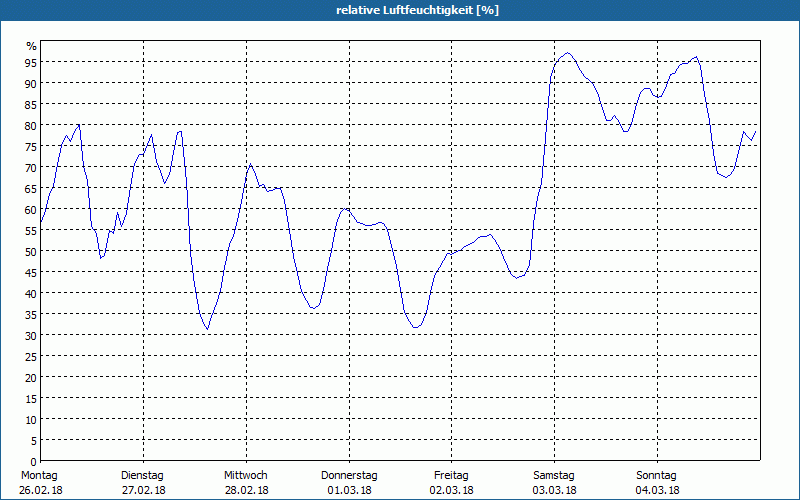Select the Donnerstag 01.03.18 date label
Screen dimensions: 800x500
pyautogui.click(x=349, y=483)
